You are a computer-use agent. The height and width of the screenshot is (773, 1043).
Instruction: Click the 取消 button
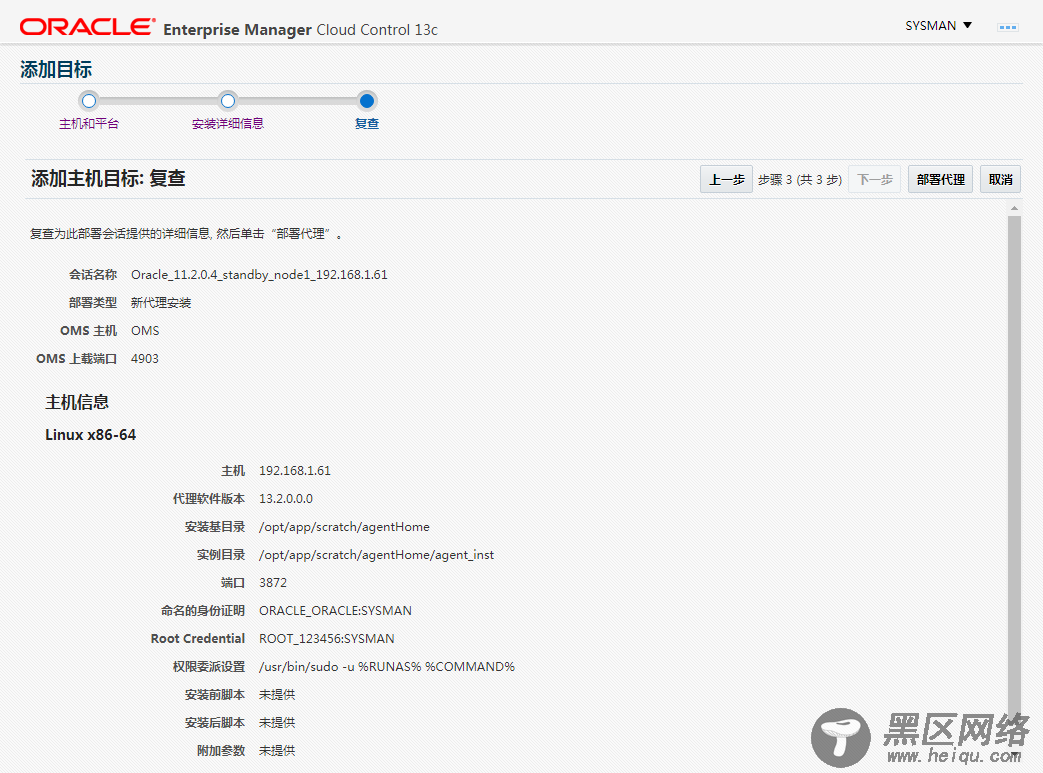[1000, 180]
